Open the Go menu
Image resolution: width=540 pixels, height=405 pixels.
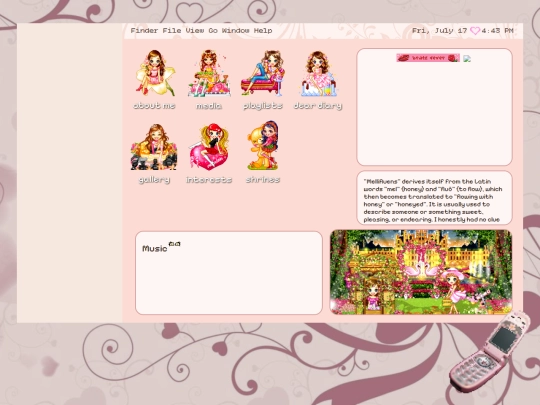(213, 31)
